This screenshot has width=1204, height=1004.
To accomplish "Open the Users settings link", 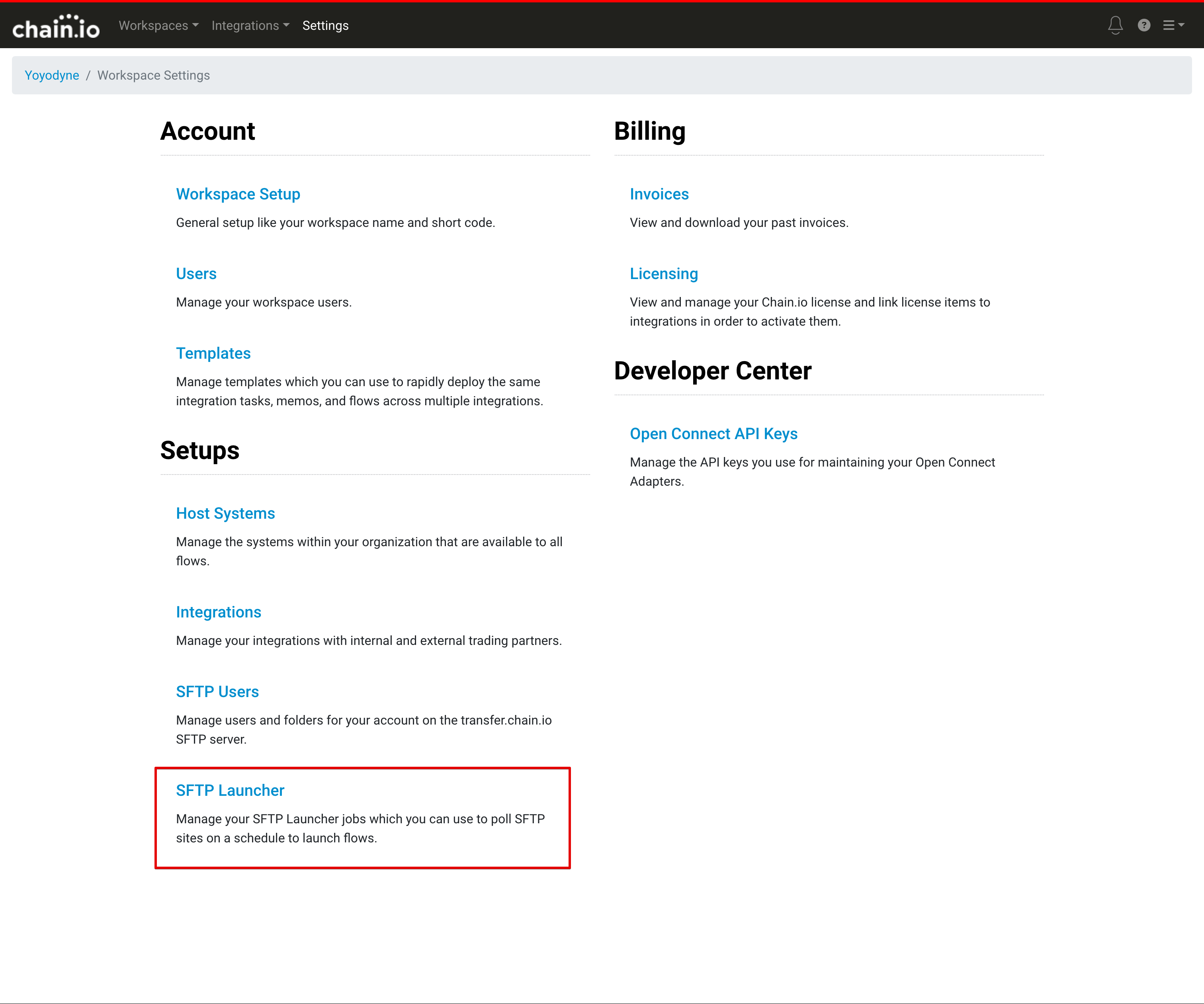I will point(196,273).
